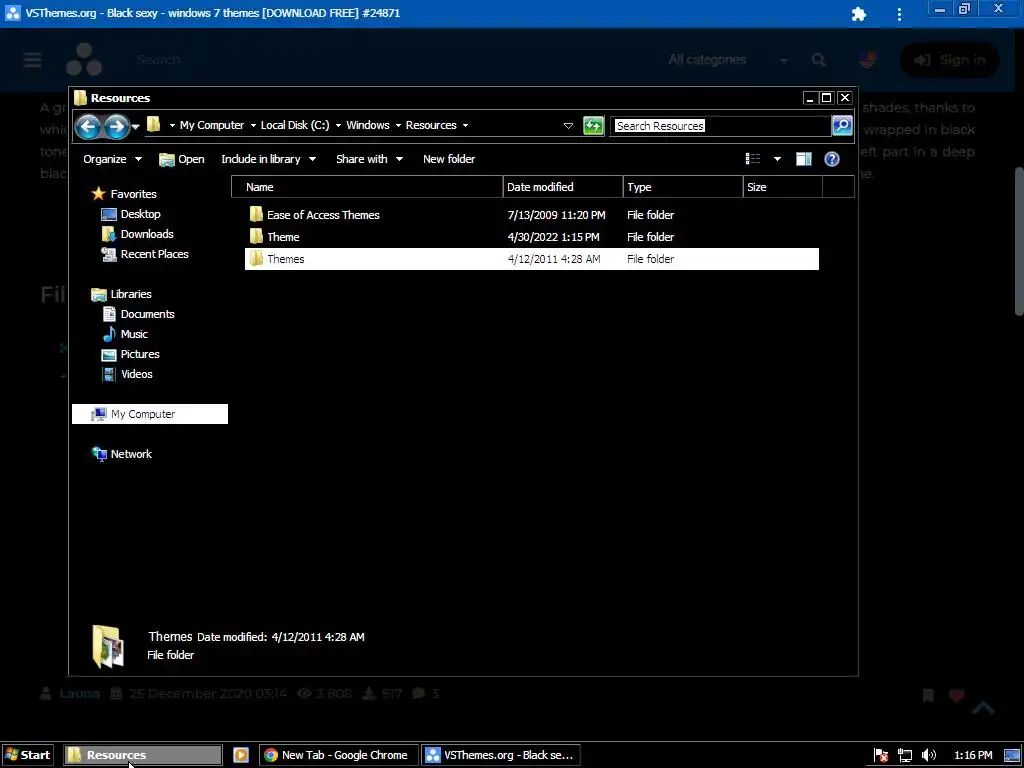Click the Sign in button on VSThemes

point(950,60)
